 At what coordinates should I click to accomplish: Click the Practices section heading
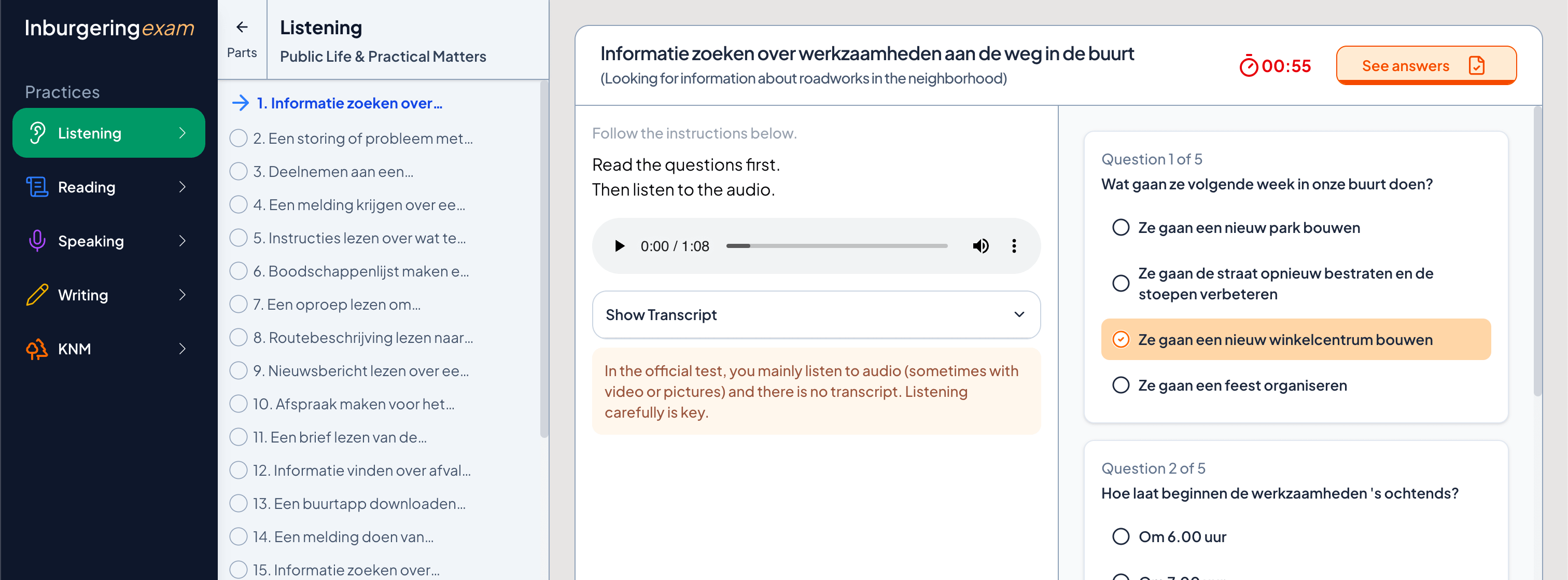(62, 92)
